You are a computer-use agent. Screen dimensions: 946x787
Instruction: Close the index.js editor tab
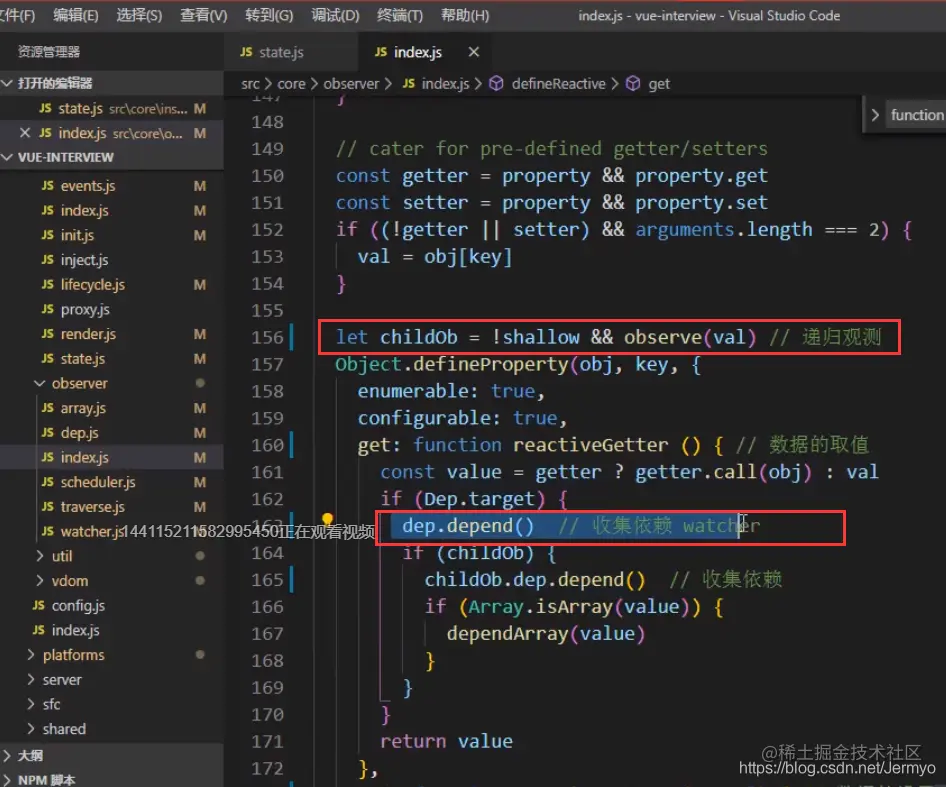pos(474,52)
